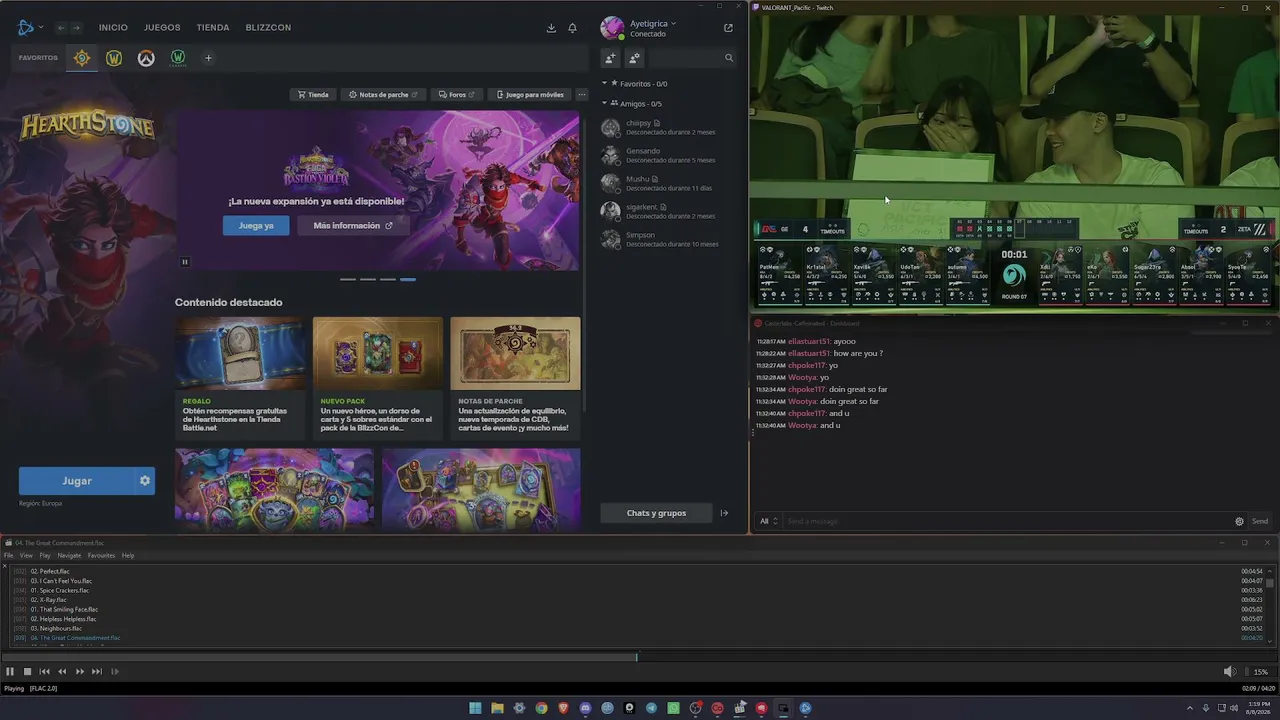Pop out the Battle.net social panel
Image resolution: width=1280 pixels, height=720 pixels.
point(728,28)
